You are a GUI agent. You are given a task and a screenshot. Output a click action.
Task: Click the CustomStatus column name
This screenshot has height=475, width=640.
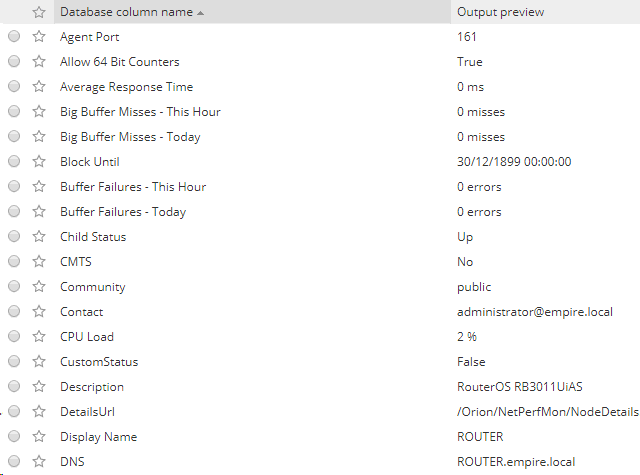point(99,362)
